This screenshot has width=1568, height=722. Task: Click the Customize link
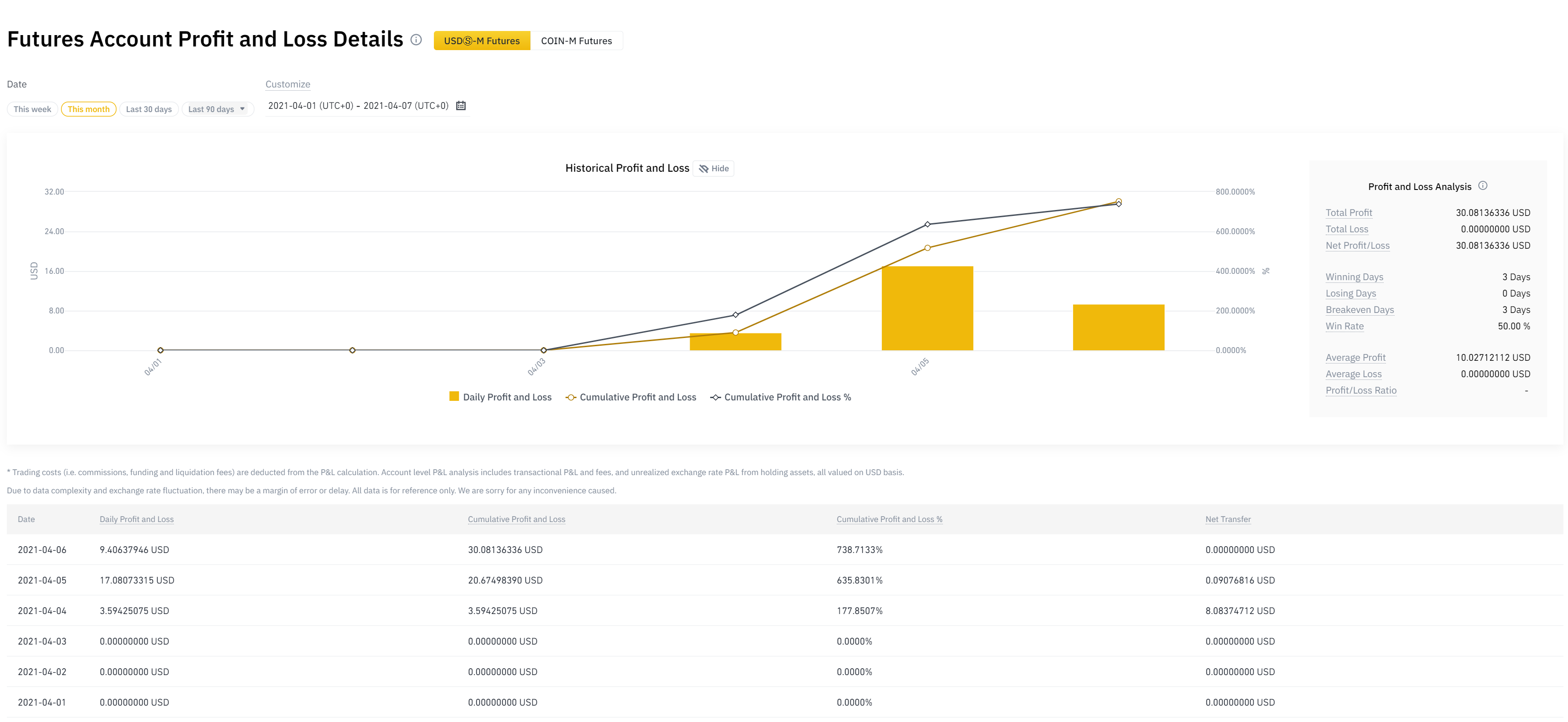287,84
